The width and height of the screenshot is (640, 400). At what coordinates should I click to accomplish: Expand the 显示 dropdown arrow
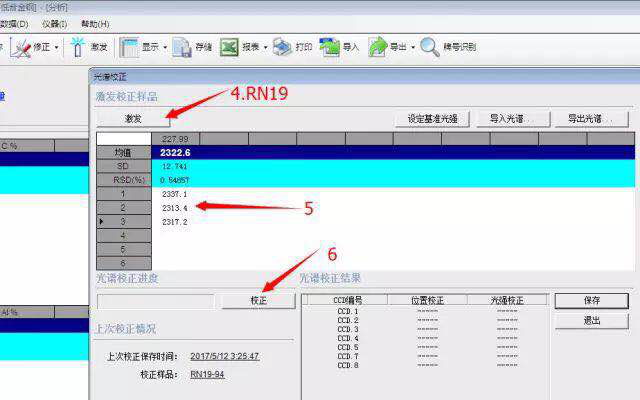[x=165, y=47]
